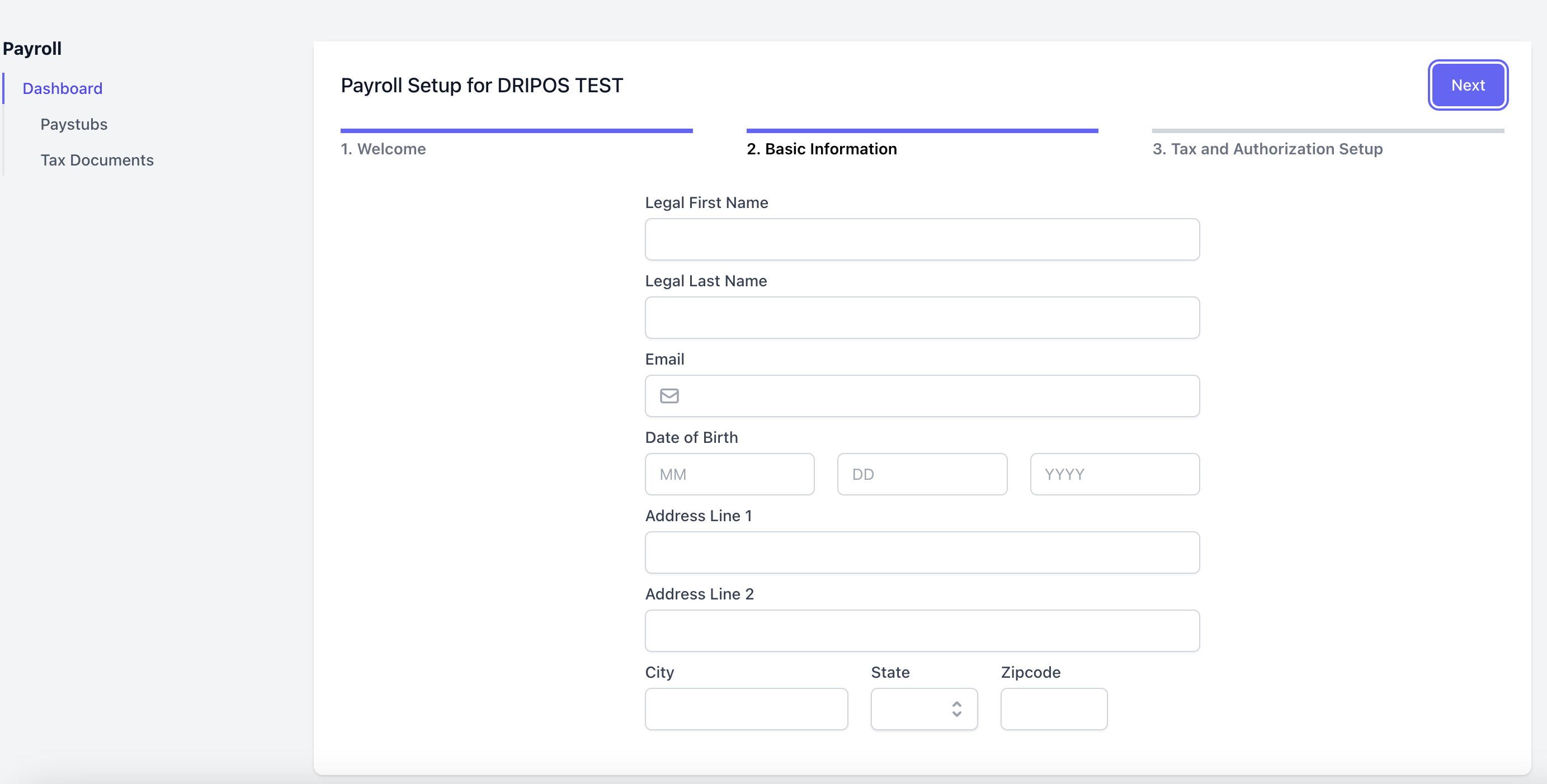Viewport: 1547px width, 784px height.
Task: Select the 2. Basic Information step
Action: click(x=821, y=149)
